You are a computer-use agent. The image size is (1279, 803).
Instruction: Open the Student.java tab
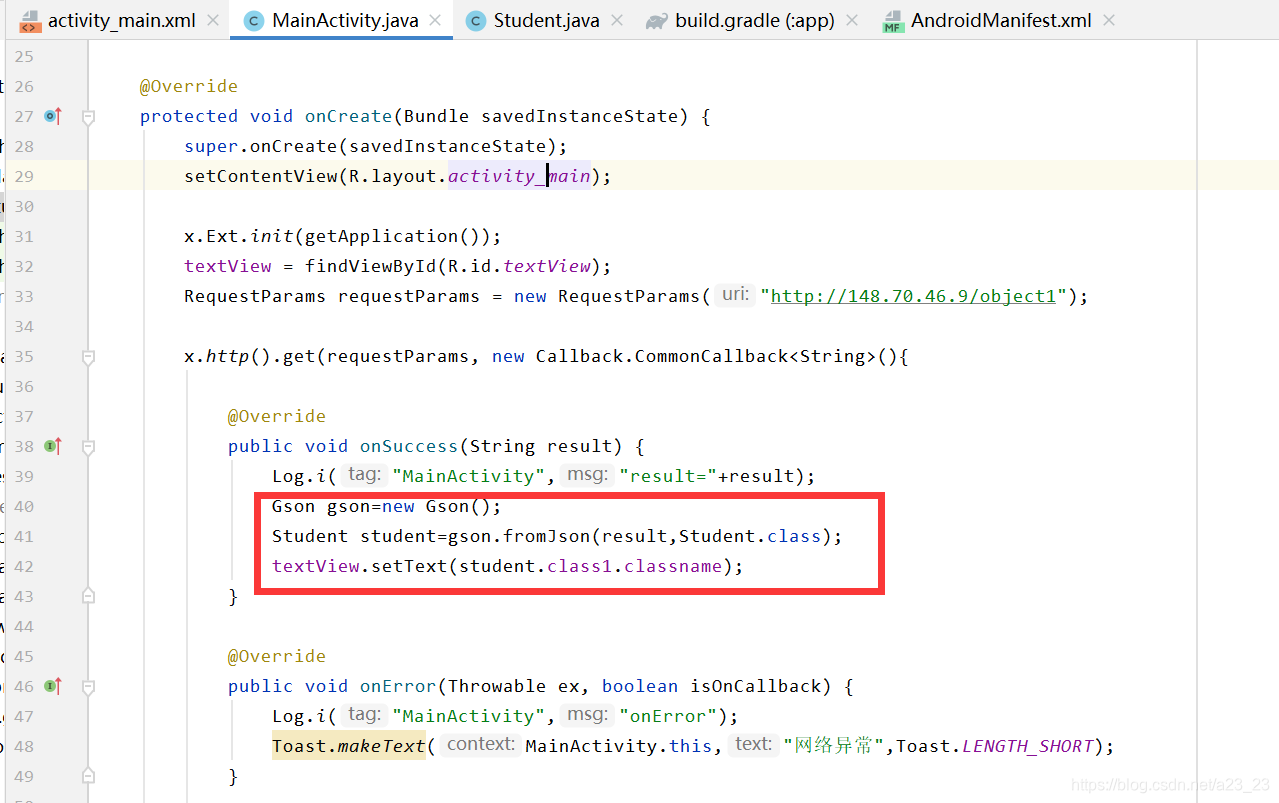click(546, 20)
